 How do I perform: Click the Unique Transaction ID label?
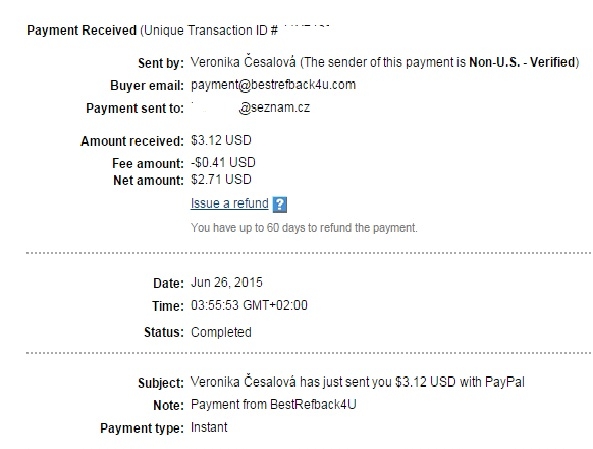[x=211, y=30]
